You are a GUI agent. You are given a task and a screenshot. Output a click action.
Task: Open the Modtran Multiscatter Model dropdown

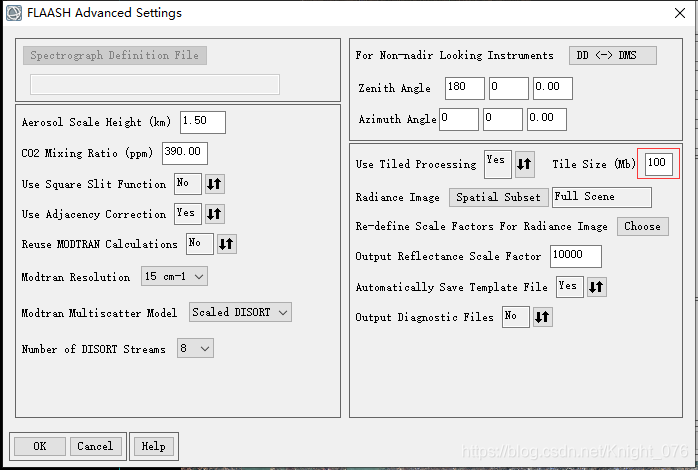240,312
